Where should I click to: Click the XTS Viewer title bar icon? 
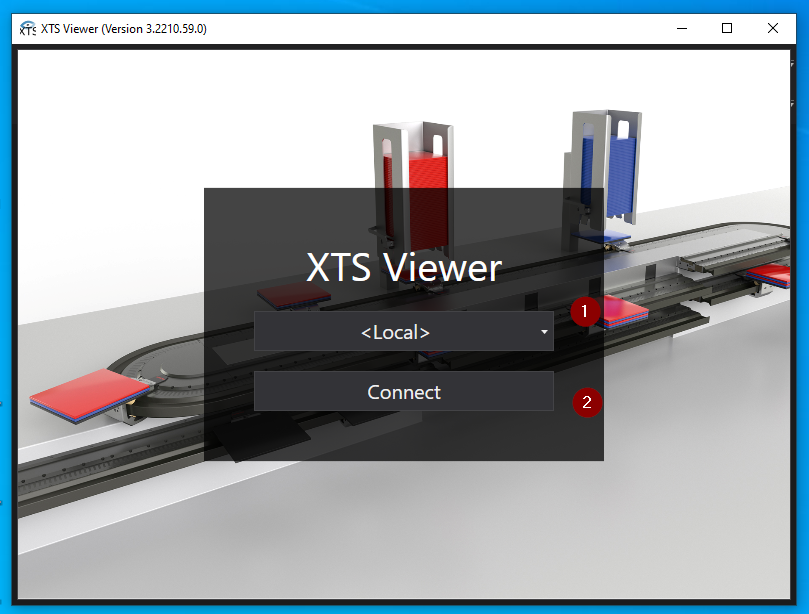27,28
